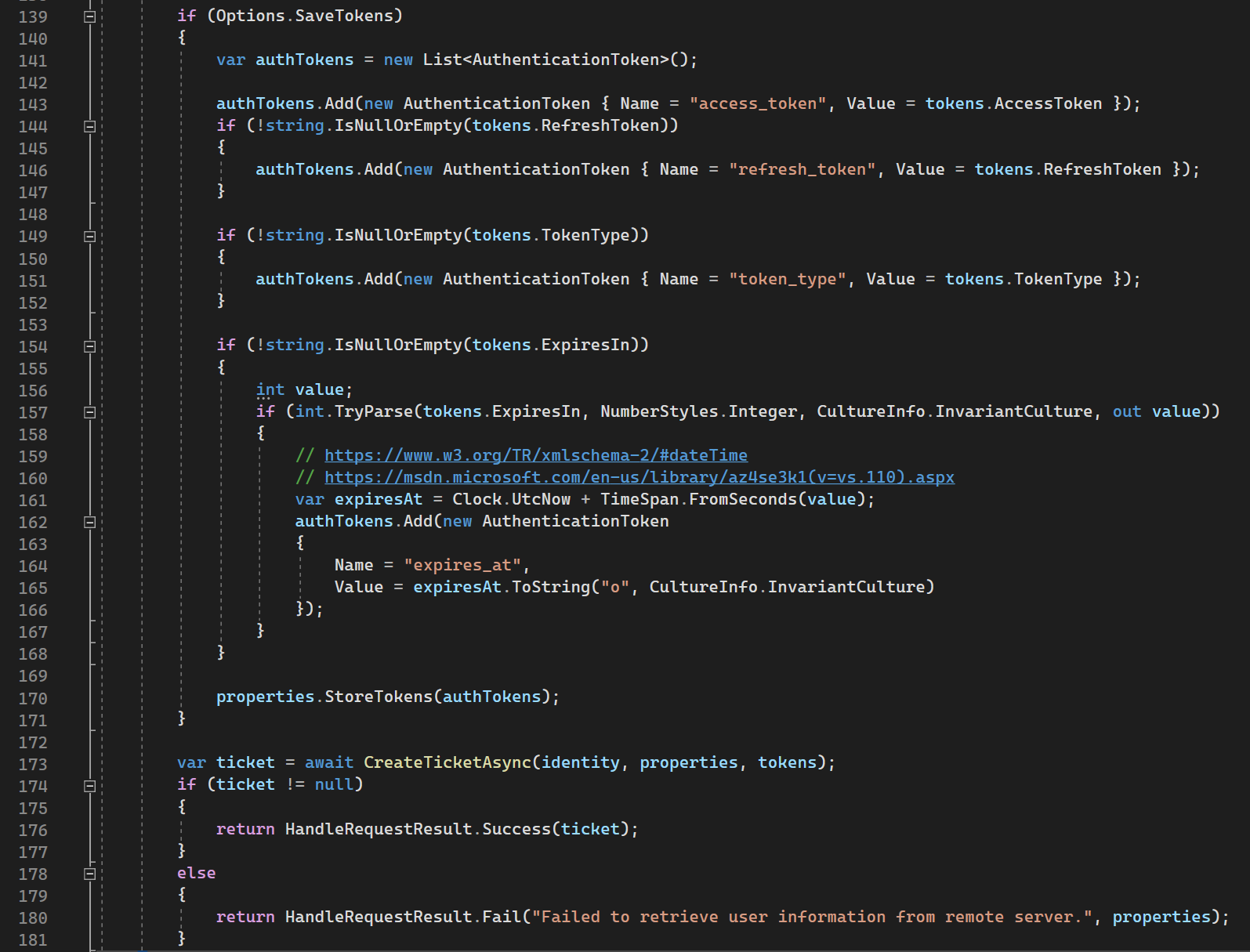
Task: Click the Fail method on line 180
Action: [x=502, y=917]
